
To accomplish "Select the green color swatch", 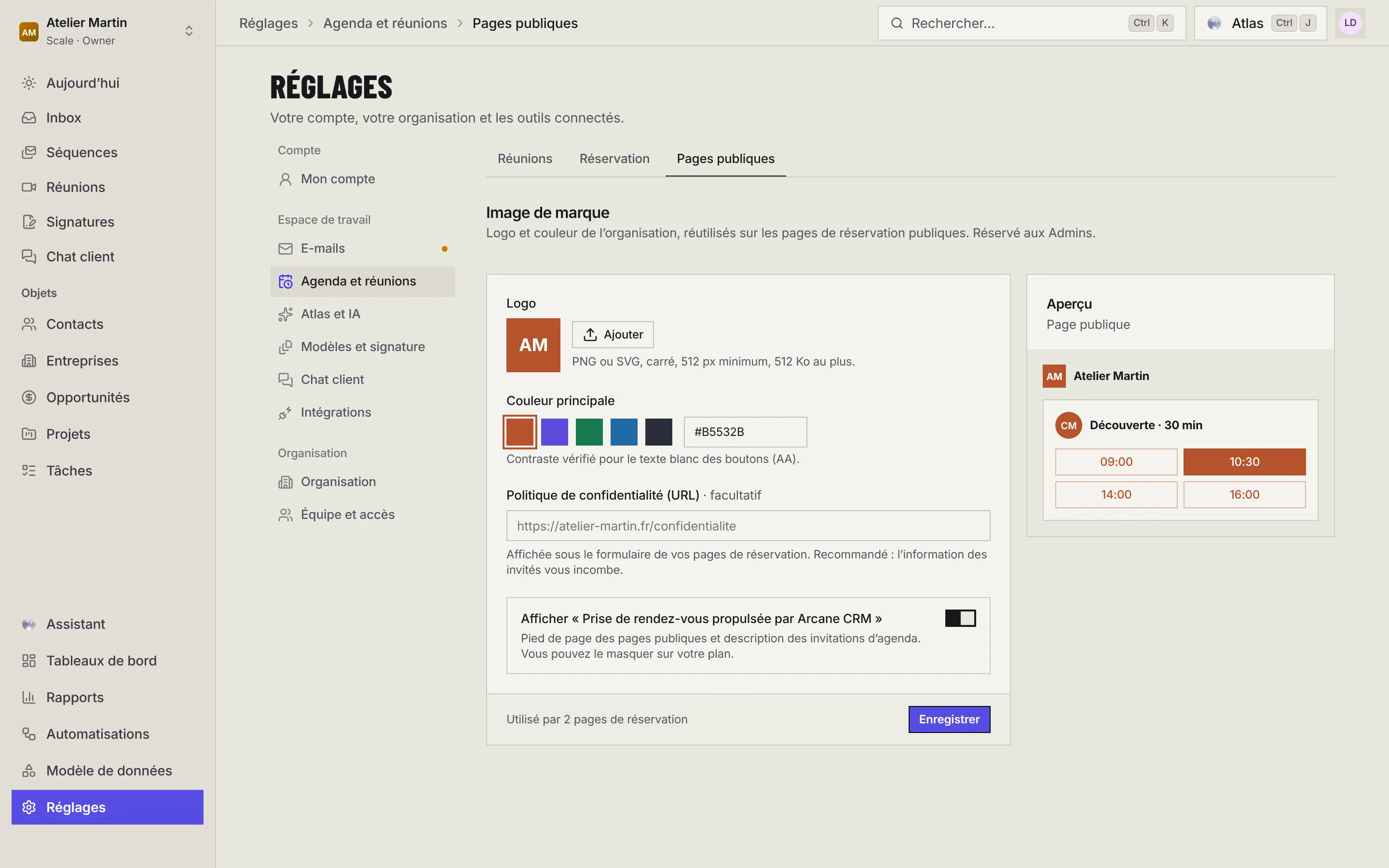I will click(x=589, y=432).
